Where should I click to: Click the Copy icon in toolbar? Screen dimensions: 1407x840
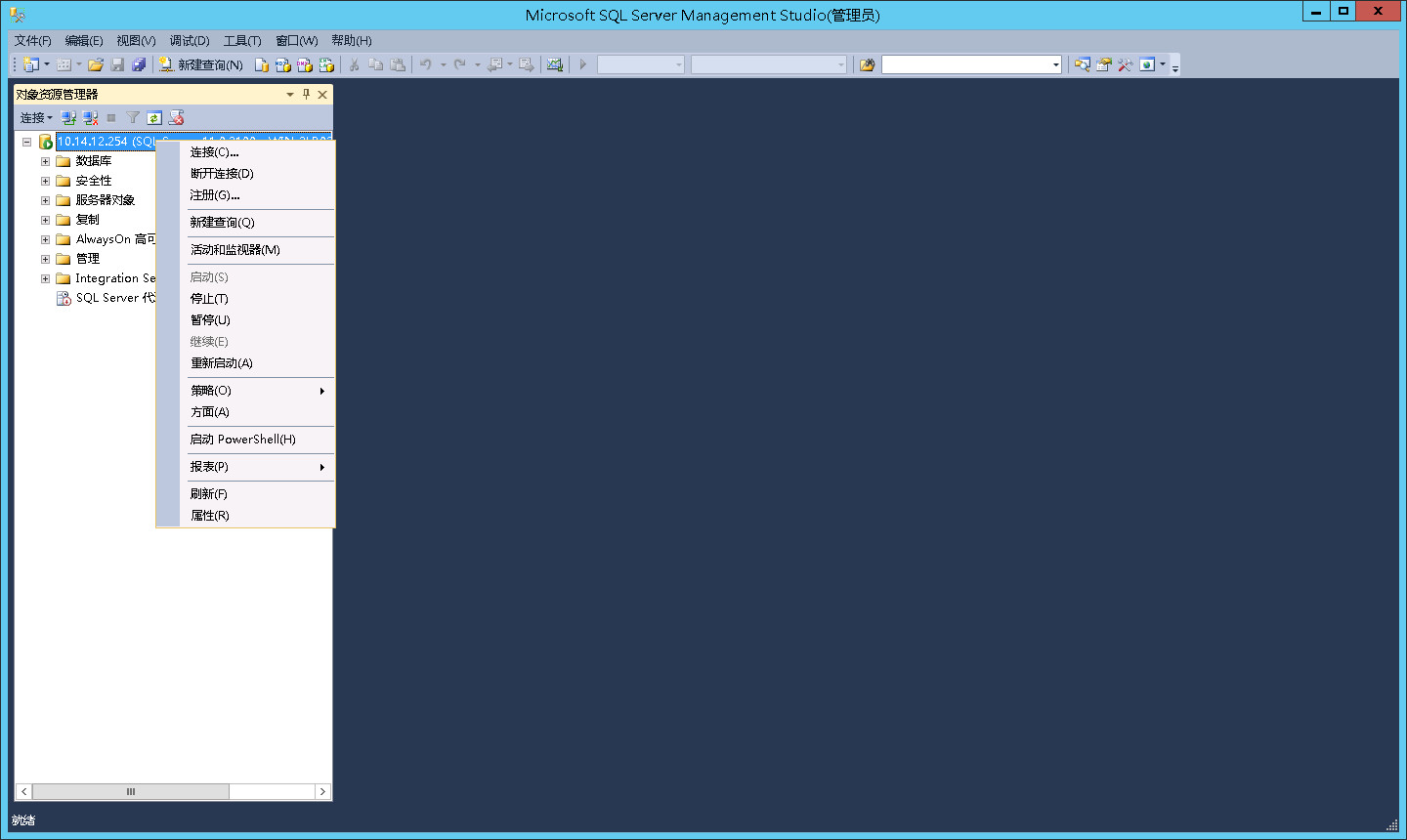click(x=376, y=64)
